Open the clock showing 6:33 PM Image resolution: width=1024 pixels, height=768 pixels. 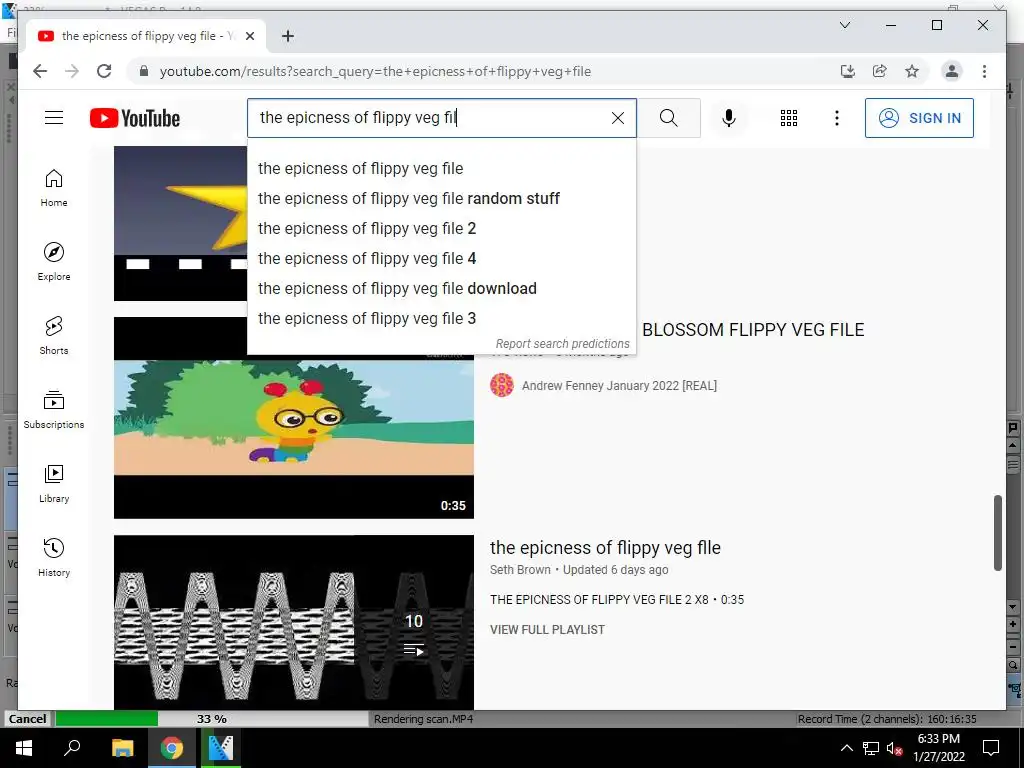[938, 748]
